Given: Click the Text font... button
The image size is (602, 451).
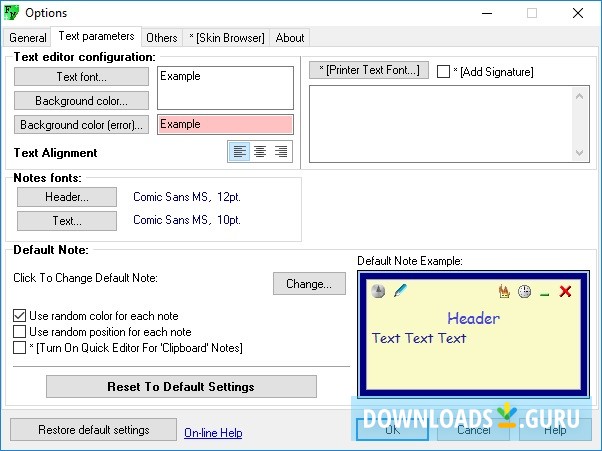Looking at the screenshot, I should point(81,77).
